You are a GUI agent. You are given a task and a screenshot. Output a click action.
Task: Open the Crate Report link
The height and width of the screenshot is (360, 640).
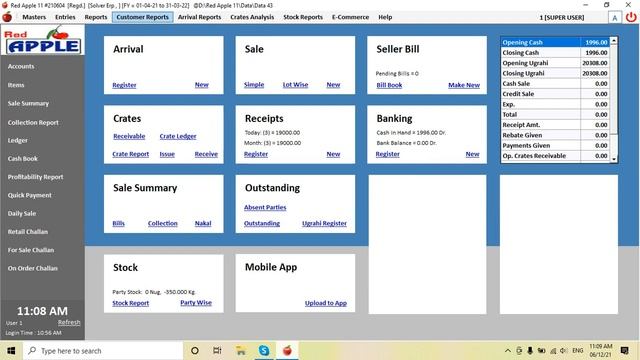(x=131, y=154)
